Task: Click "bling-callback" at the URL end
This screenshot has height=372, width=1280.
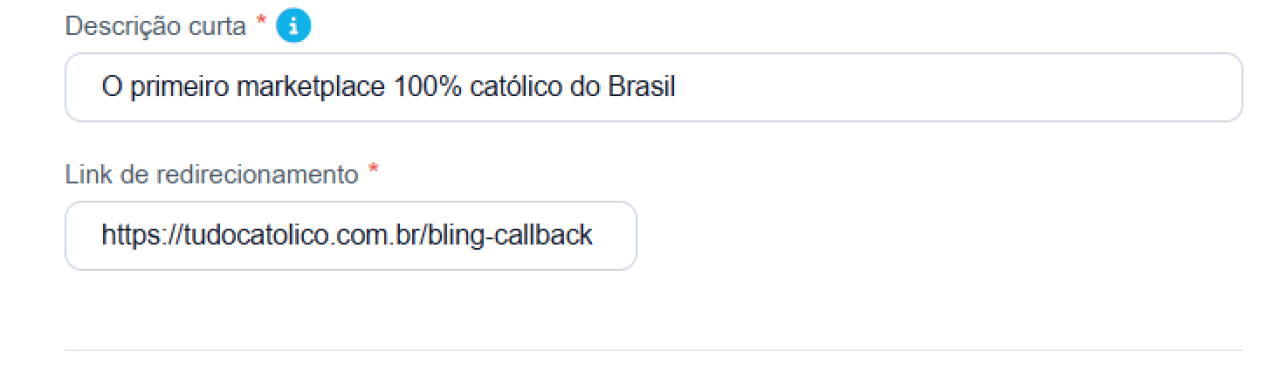Action: [x=513, y=236]
